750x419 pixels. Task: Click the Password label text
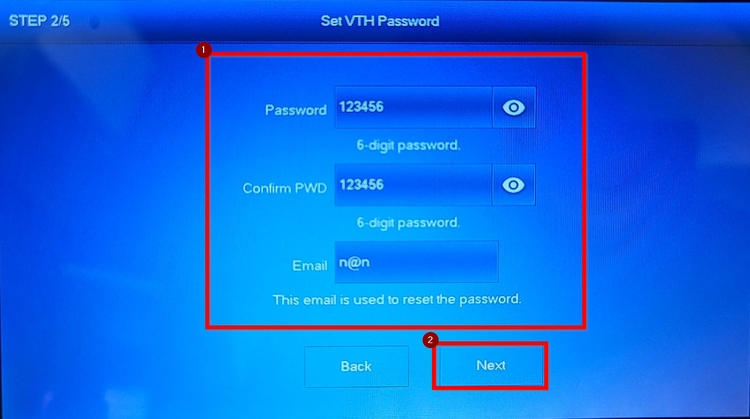point(296,110)
